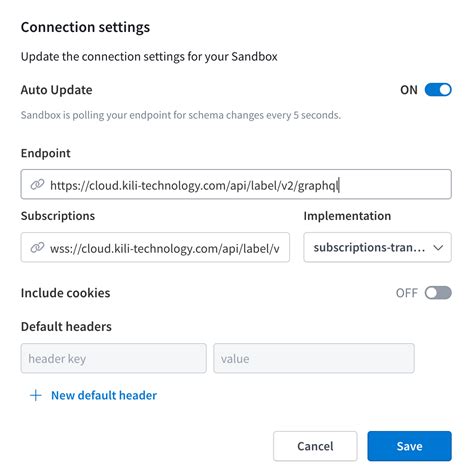The height and width of the screenshot is (476, 474).
Task: Cancel the connection settings dialog
Action: tap(315, 446)
